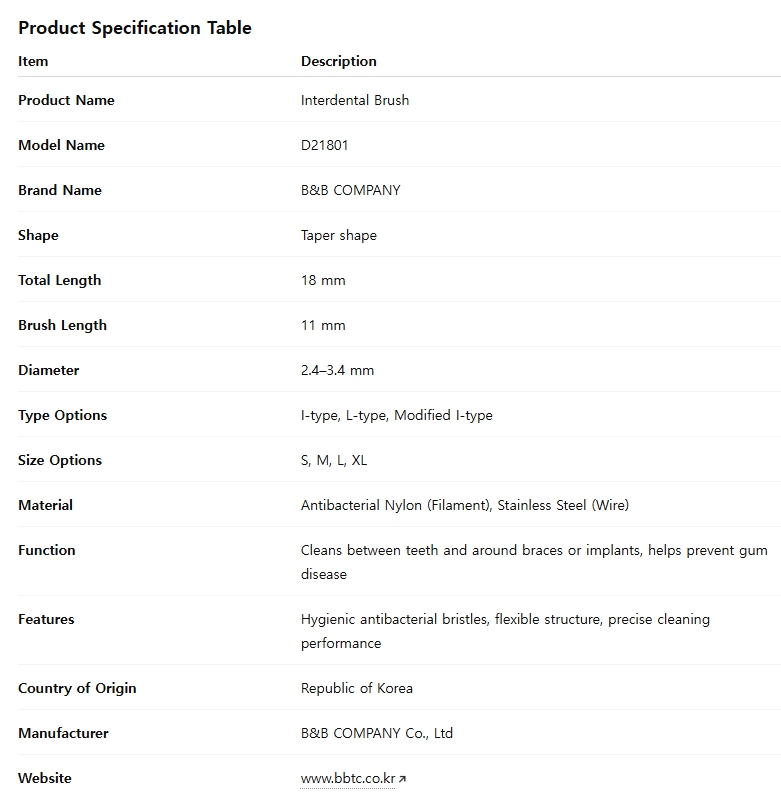Click the Country of Origin row label
The height and width of the screenshot is (792, 781).
pyautogui.click(x=77, y=688)
